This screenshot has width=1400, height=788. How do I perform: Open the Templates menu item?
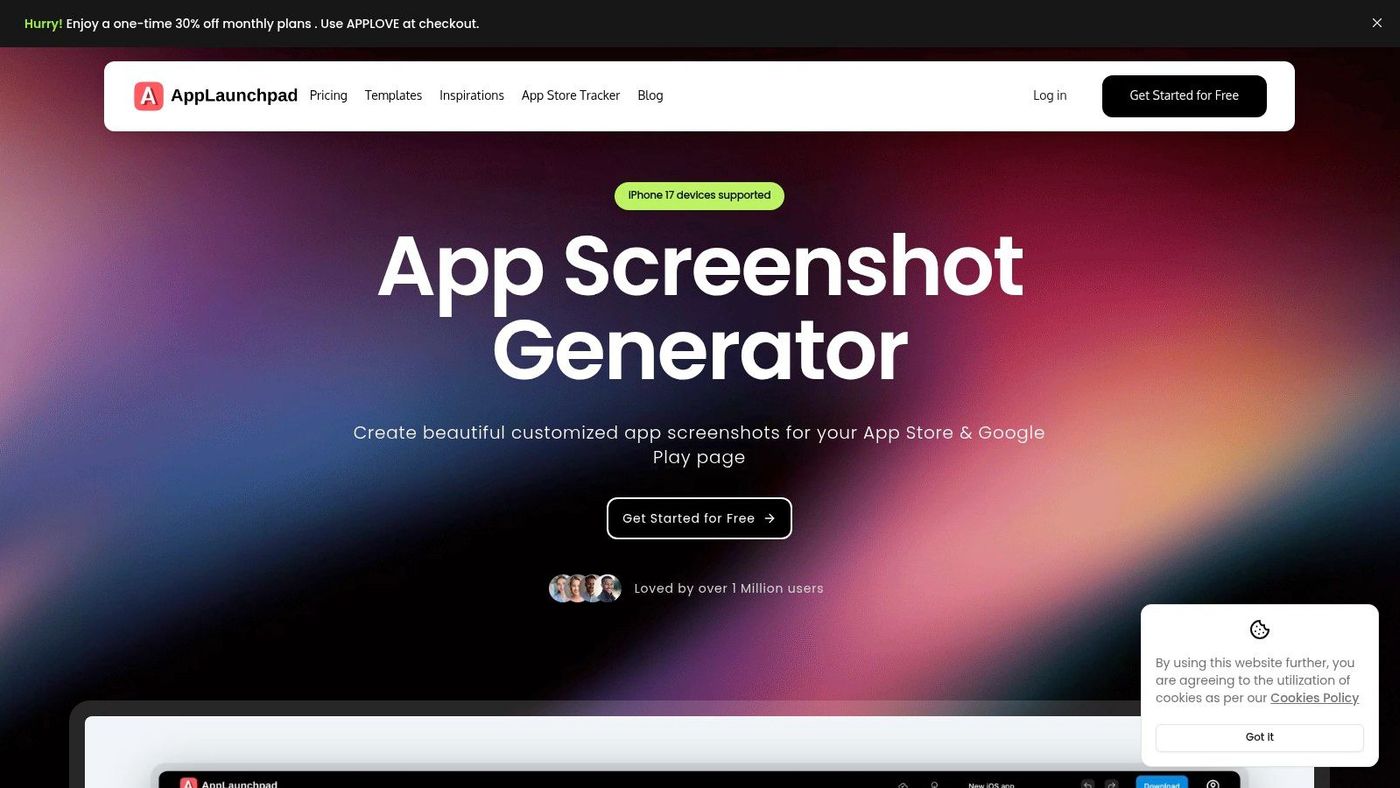point(393,96)
